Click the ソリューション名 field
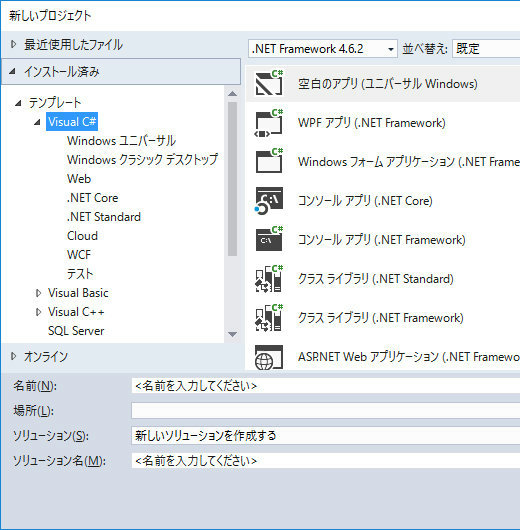Viewport: 520px width, 530px height. (325, 460)
